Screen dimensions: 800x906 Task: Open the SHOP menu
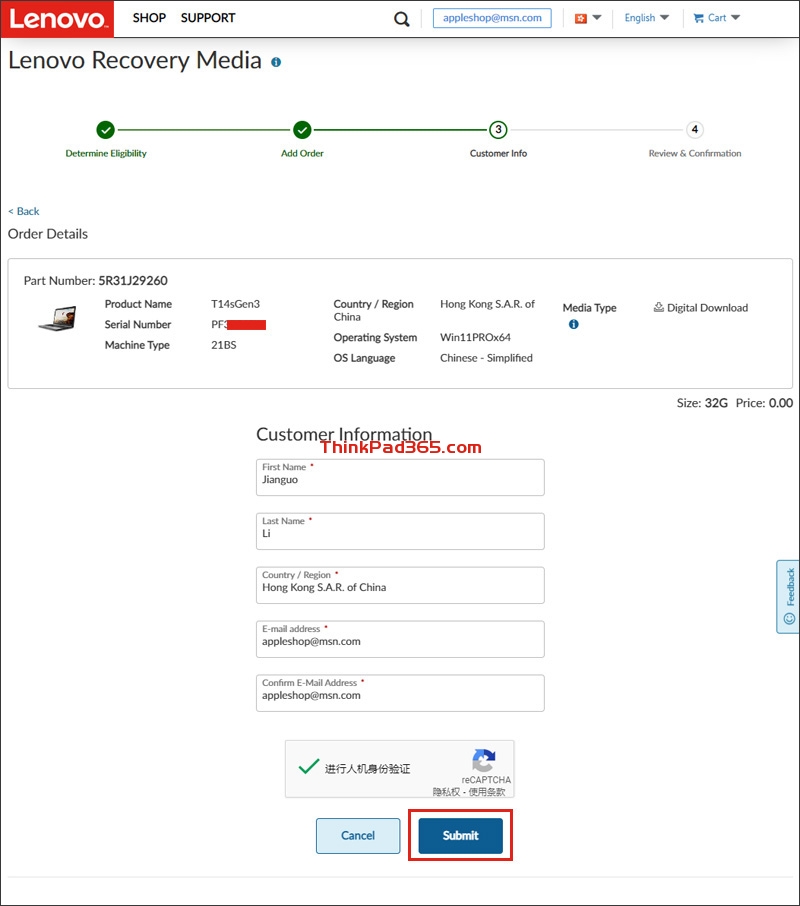pyautogui.click(x=149, y=18)
